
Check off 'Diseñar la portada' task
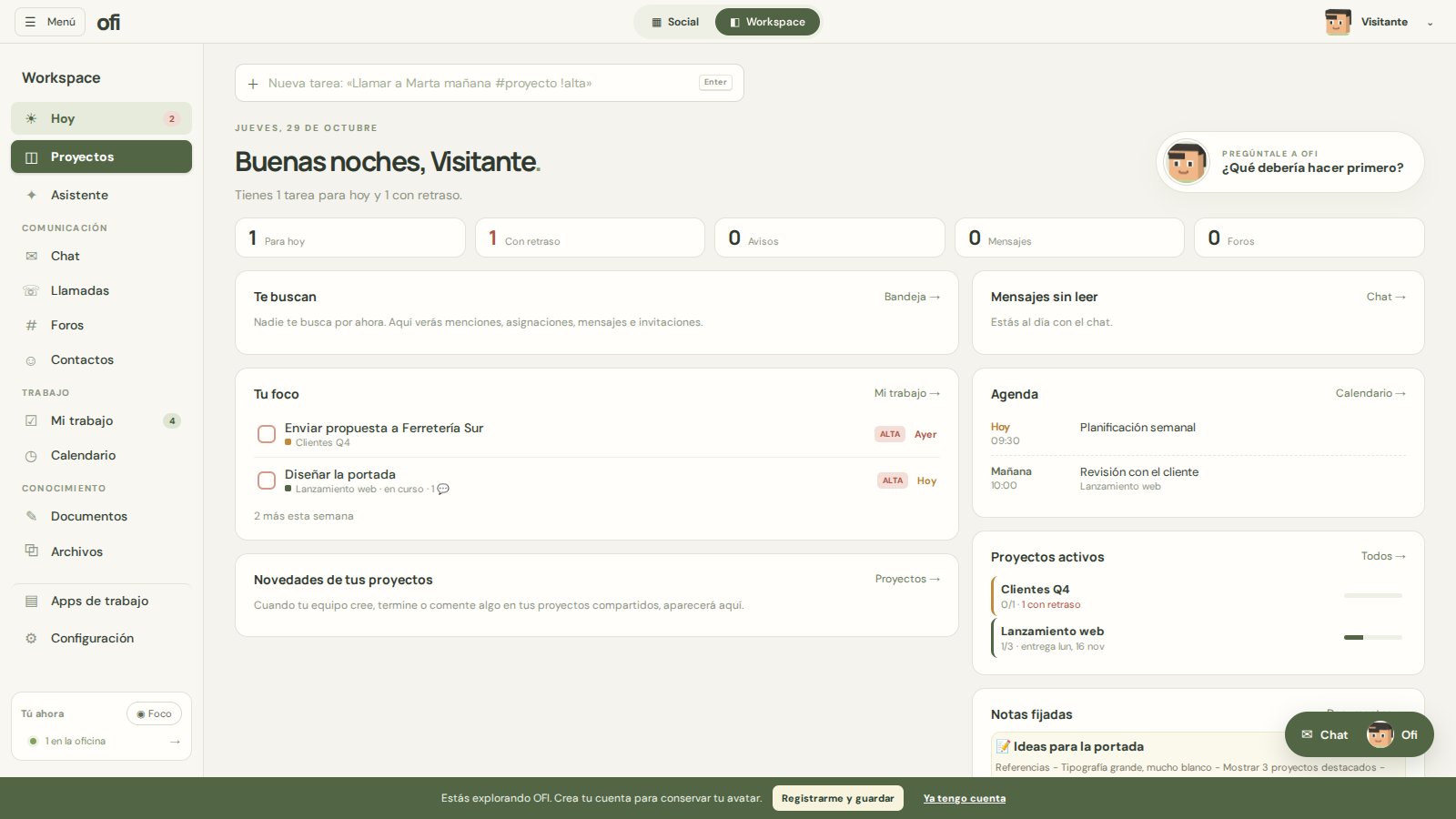click(x=267, y=480)
